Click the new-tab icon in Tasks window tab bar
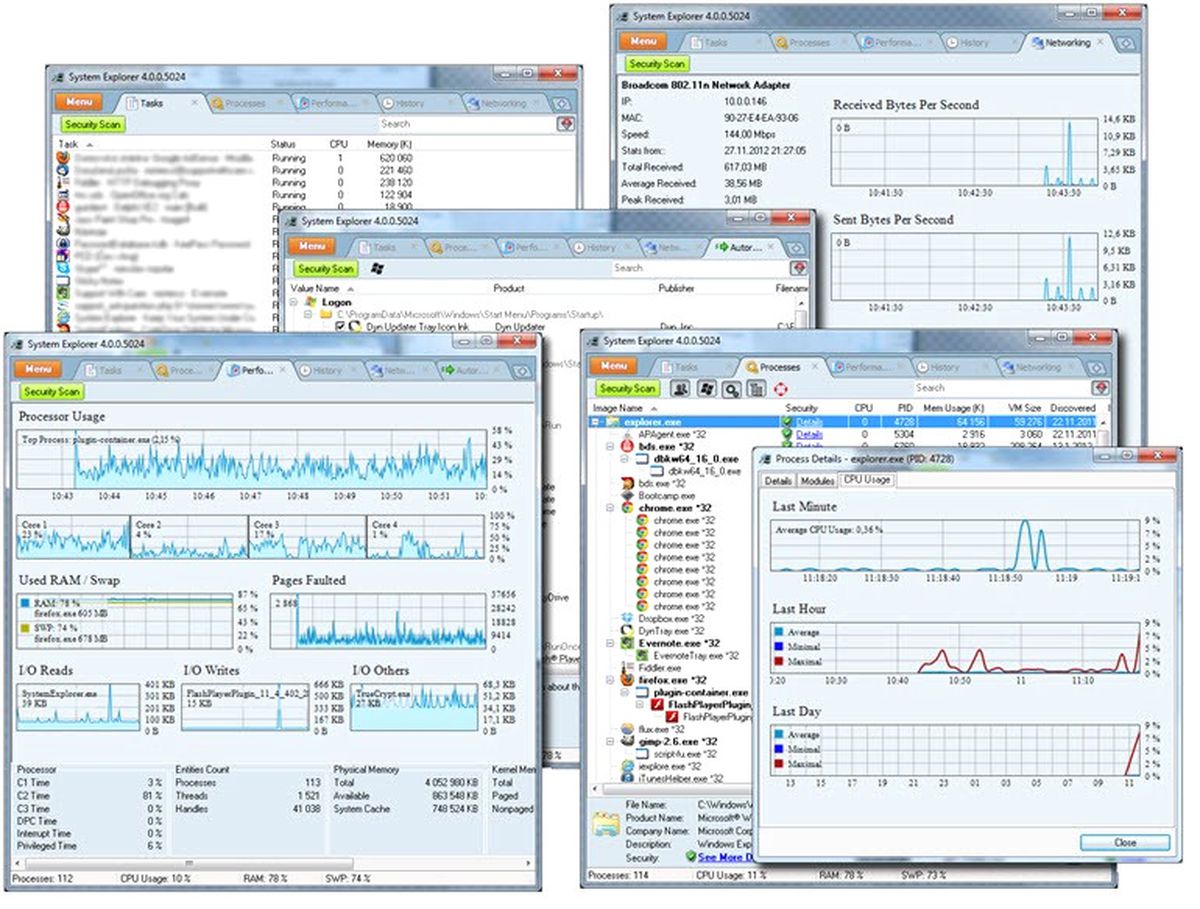Viewport: 1200px width, 909px height. point(562,103)
